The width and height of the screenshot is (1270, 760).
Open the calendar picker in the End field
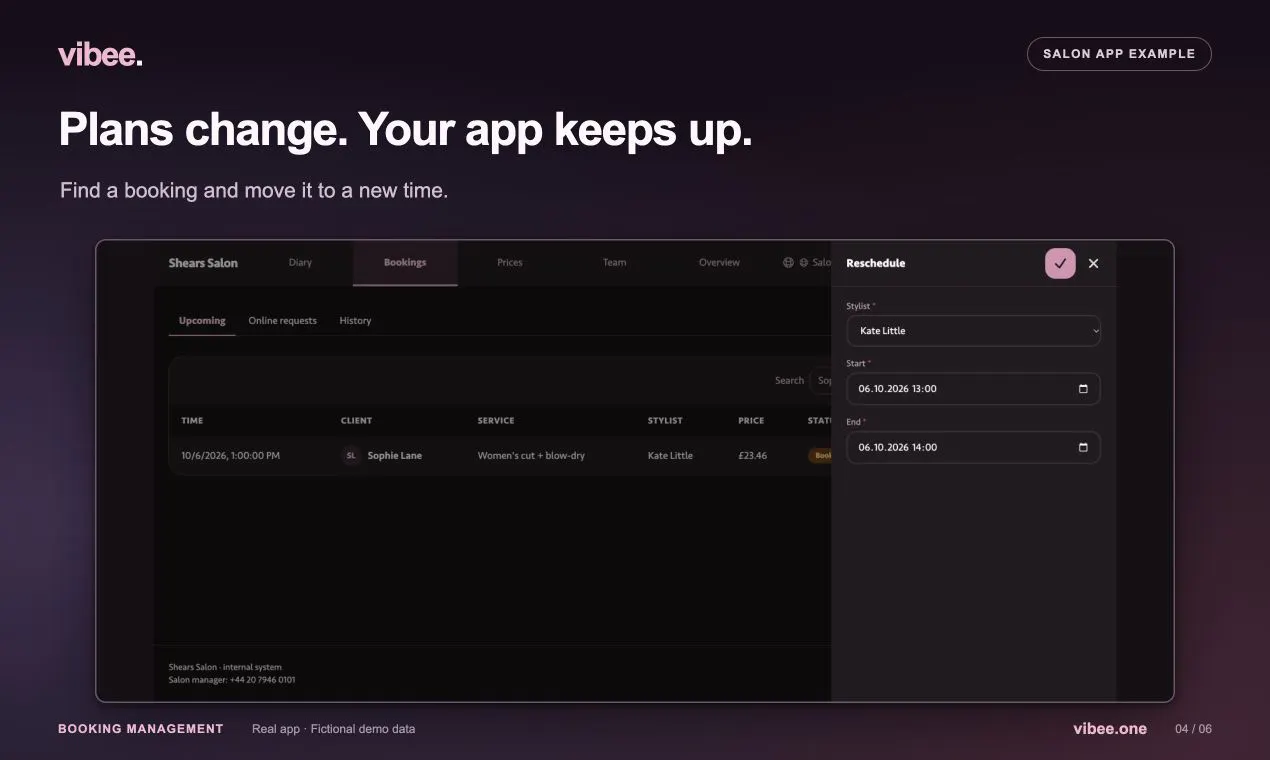[x=1083, y=447]
